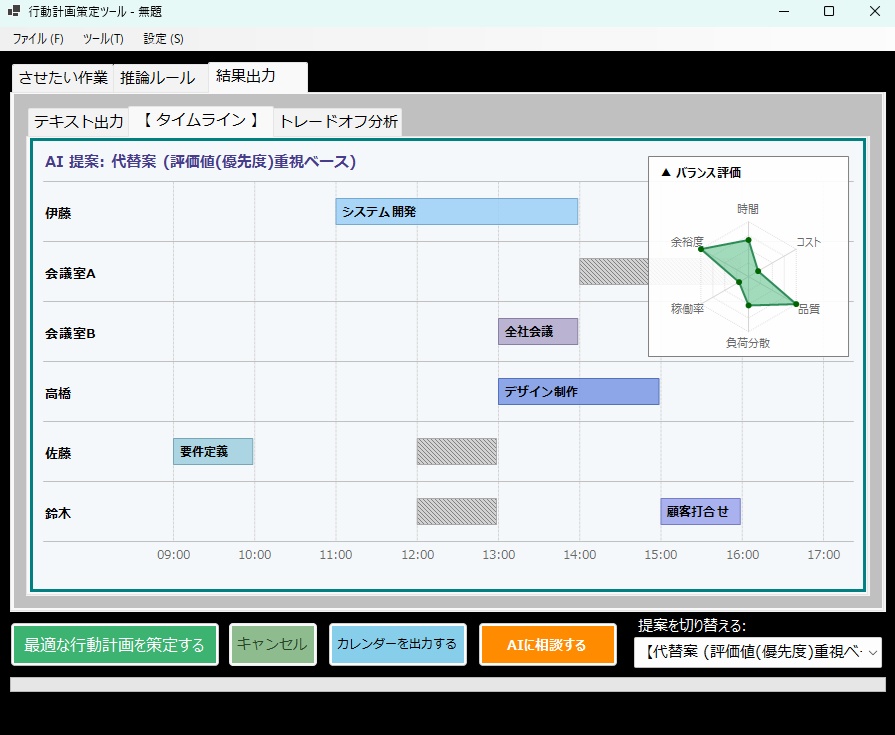Viewport: 895px width, 735px height.
Task: Click the 15:00 time axis label
Action: point(661,555)
